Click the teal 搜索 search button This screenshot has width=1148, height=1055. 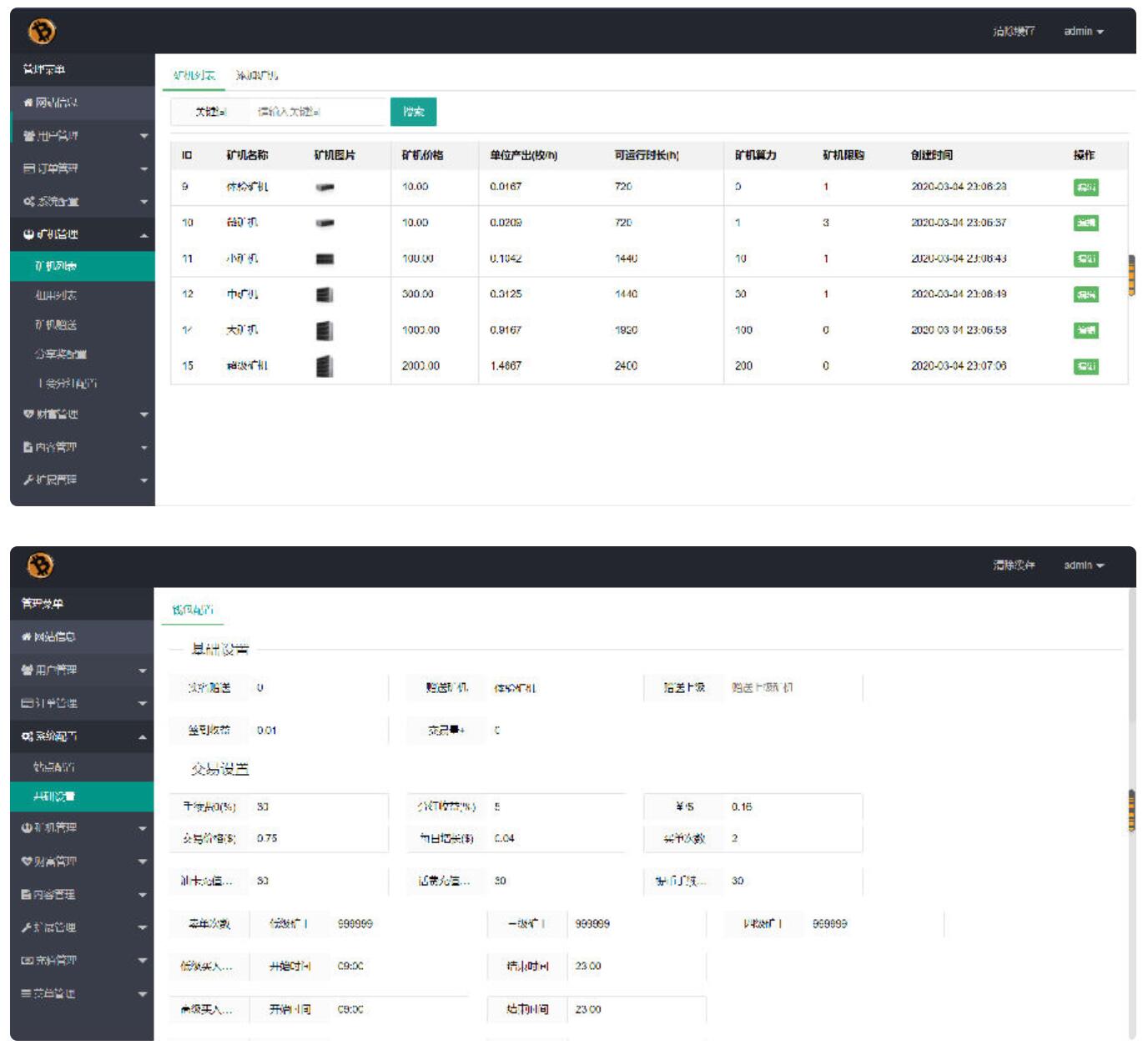pyautogui.click(x=413, y=112)
